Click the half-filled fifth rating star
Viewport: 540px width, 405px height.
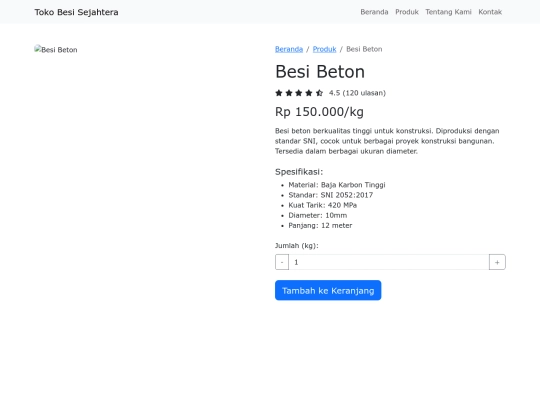[319, 93]
